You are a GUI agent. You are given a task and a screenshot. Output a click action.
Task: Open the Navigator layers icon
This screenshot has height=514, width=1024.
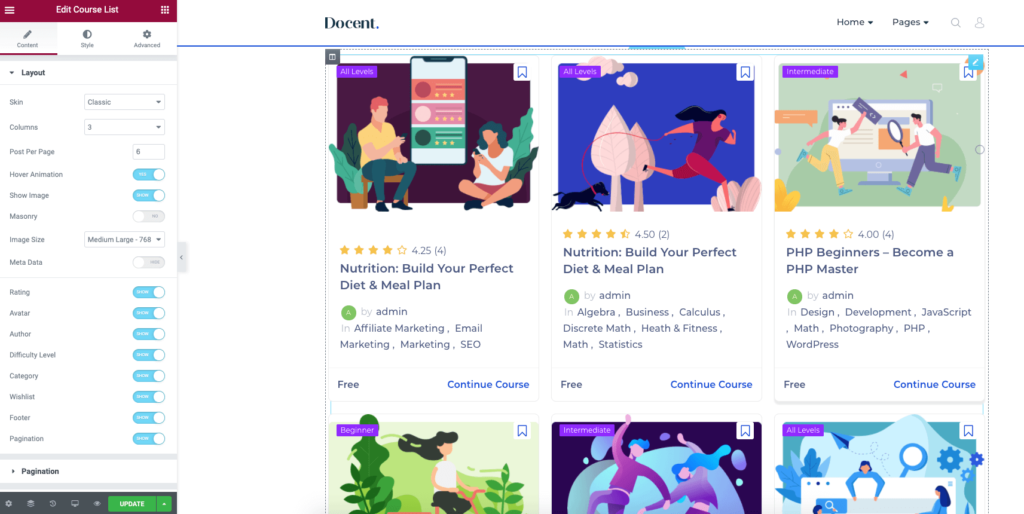[31, 504]
